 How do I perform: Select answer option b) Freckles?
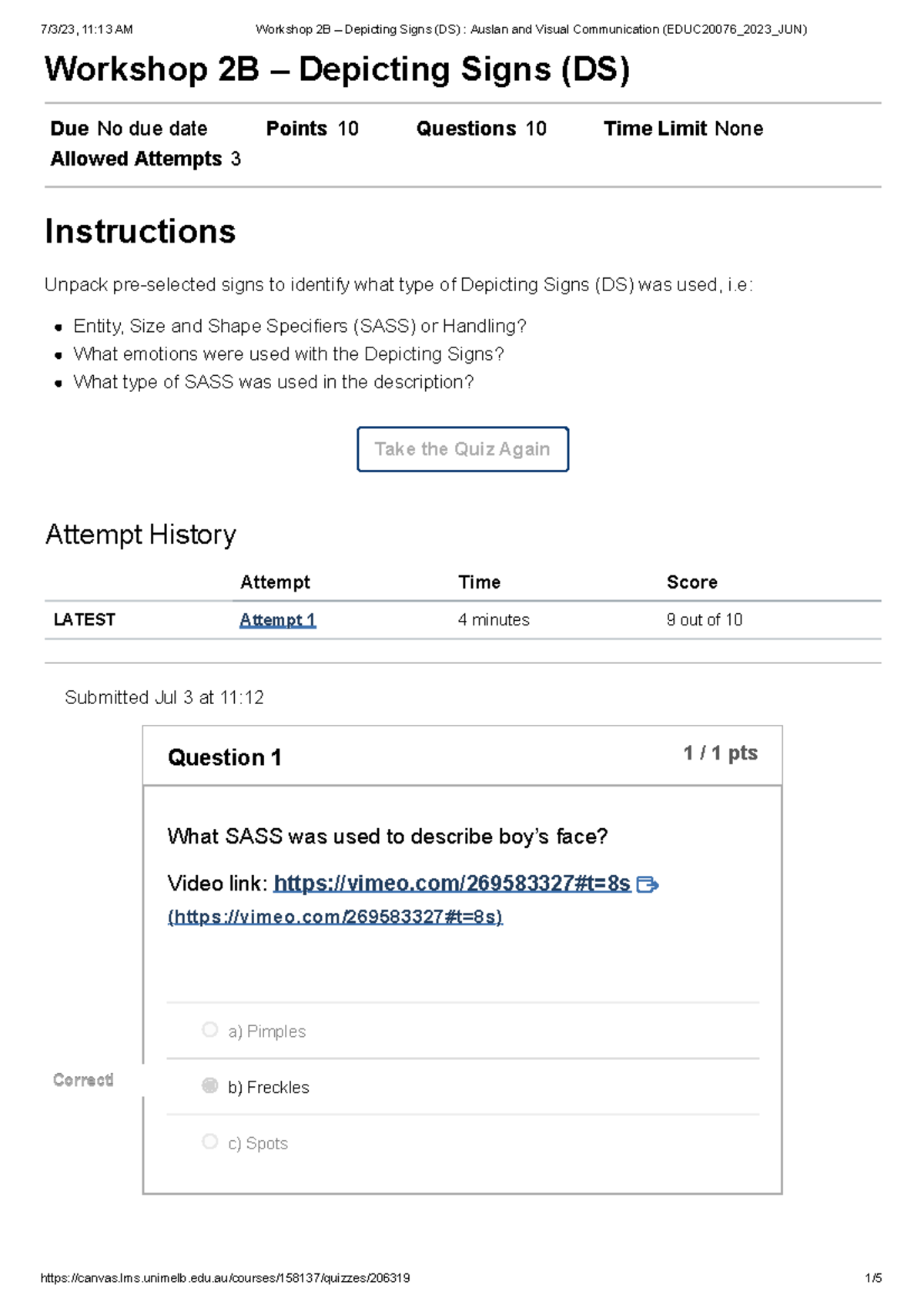coord(268,1087)
